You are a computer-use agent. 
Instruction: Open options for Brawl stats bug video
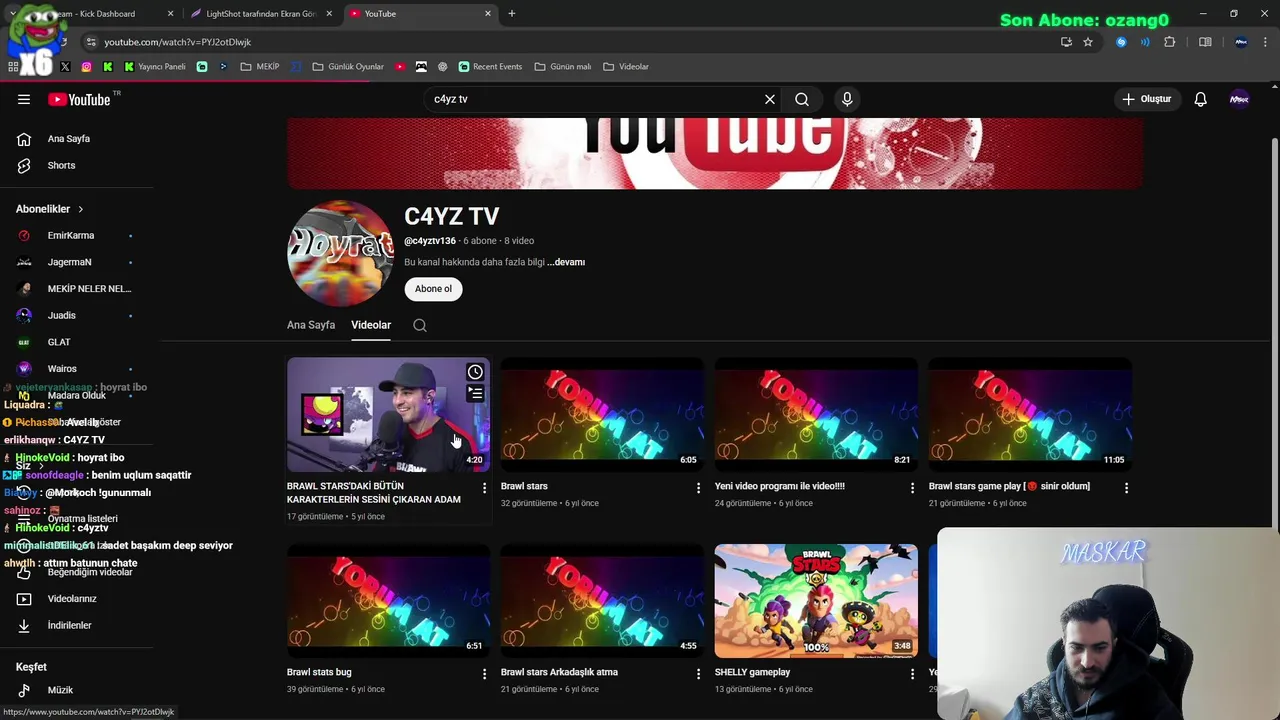point(484,674)
